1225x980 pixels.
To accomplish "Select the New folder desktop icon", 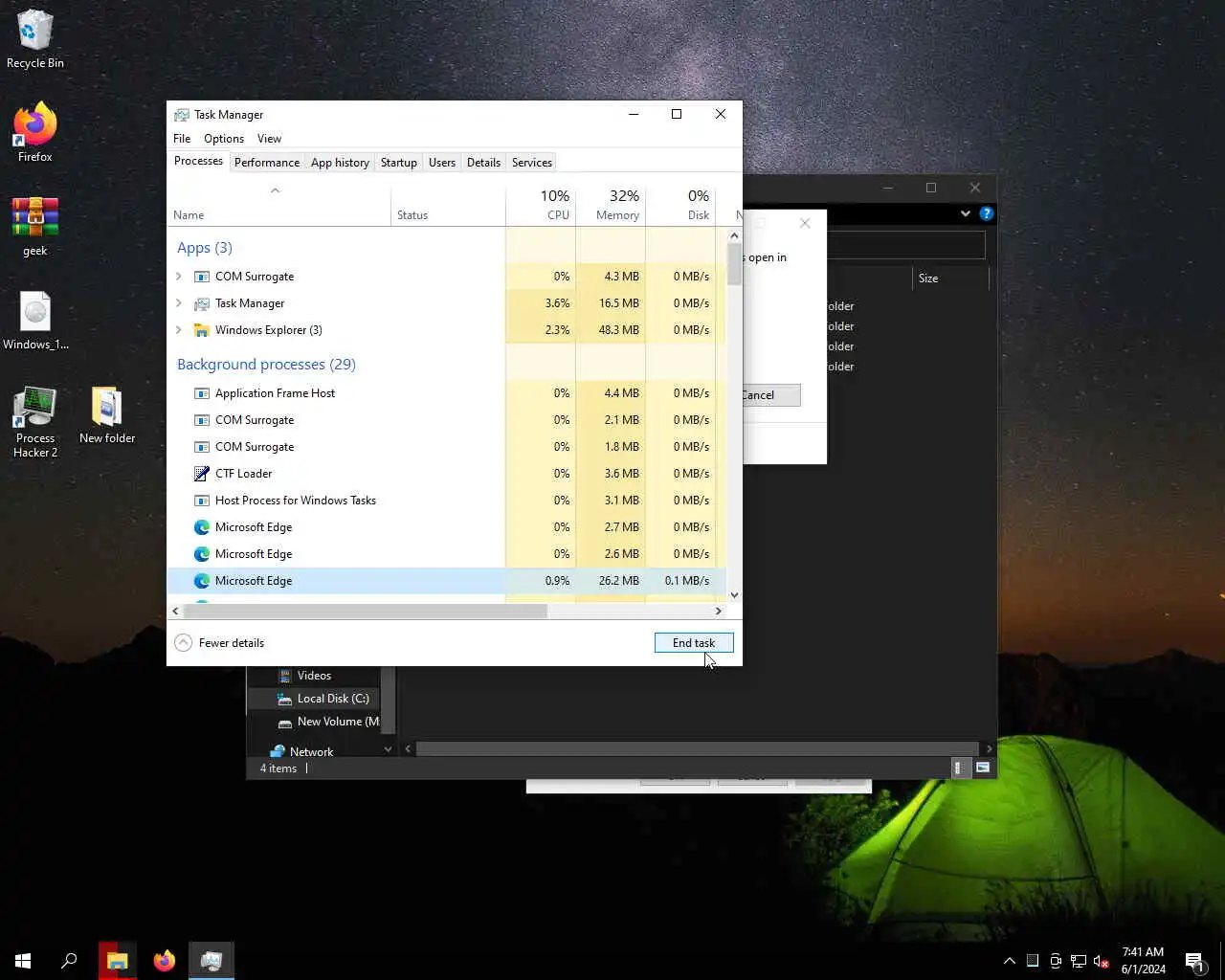I will click(x=107, y=415).
